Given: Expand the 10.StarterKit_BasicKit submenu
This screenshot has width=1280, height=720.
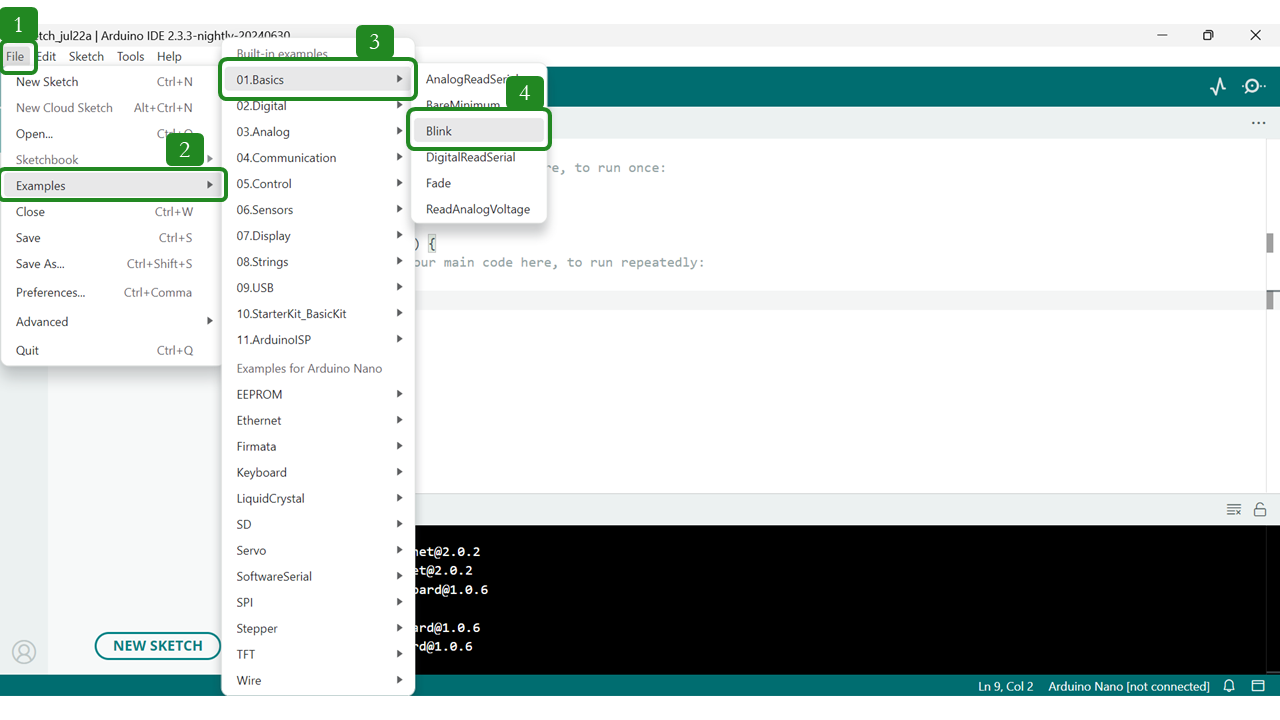Looking at the screenshot, I should [x=318, y=314].
